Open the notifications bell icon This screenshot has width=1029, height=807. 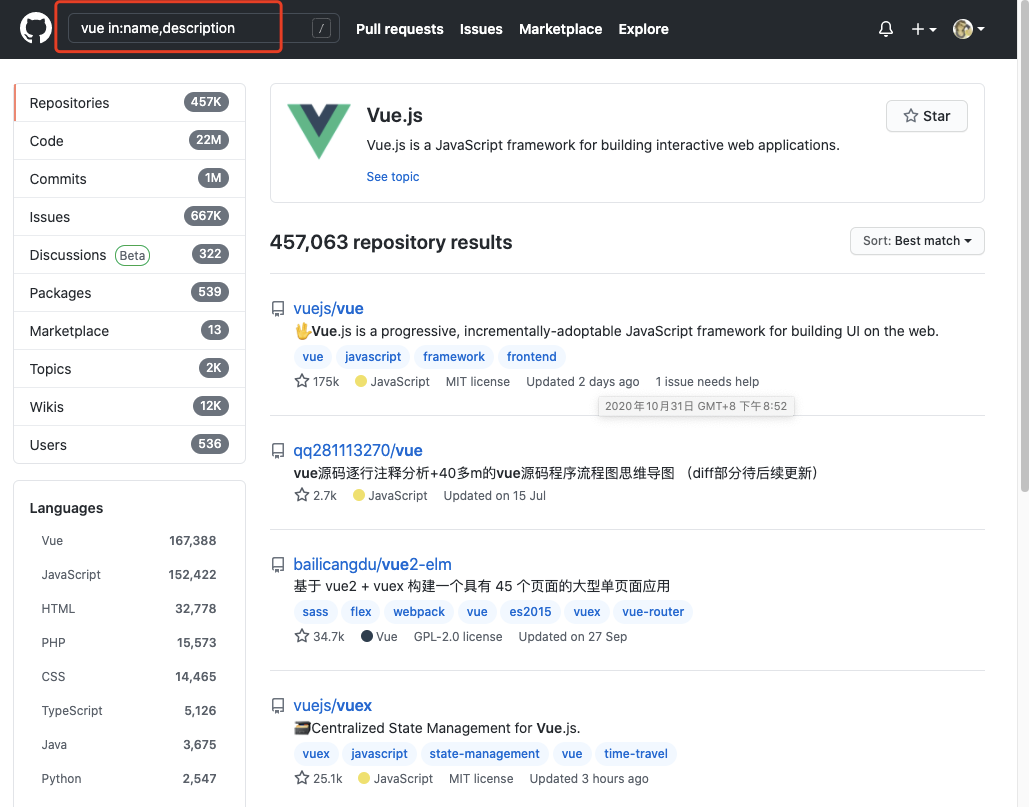pyautogui.click(x=885, y=29)
